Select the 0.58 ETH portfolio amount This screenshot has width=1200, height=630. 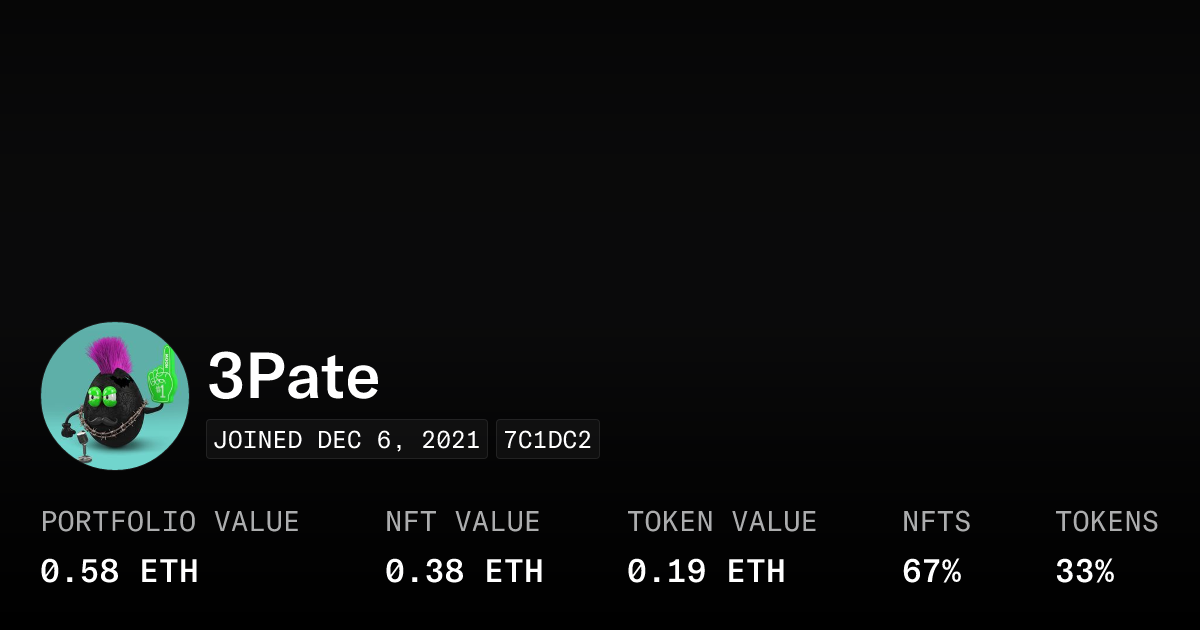pyautogui.click(x=119, y=572)
